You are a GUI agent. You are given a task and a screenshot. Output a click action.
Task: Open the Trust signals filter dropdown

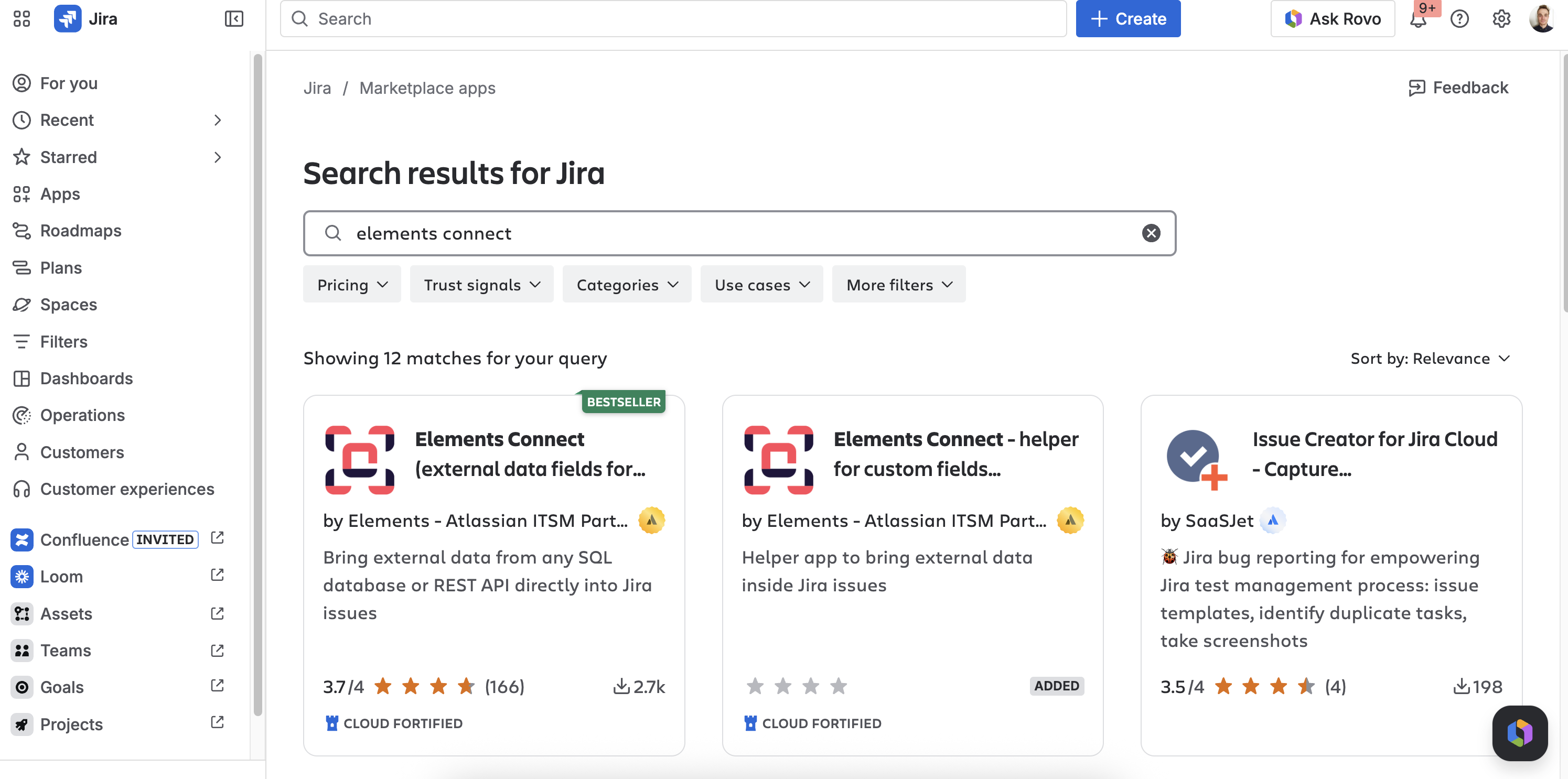[x=481, y=284]
